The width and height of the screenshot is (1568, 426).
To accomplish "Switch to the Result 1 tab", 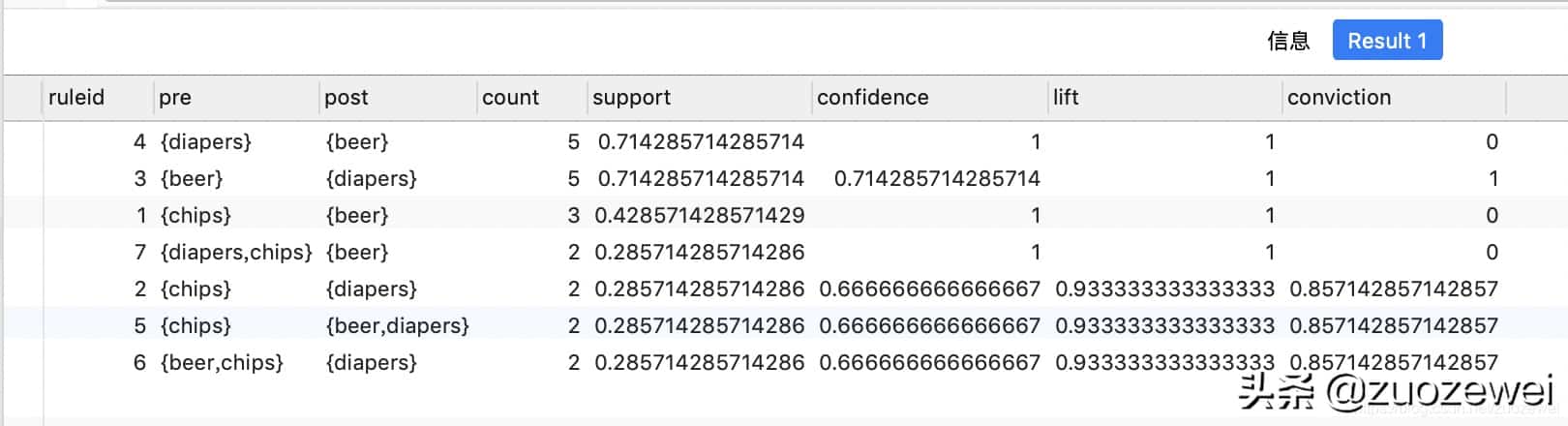I will click(1386, 41).
